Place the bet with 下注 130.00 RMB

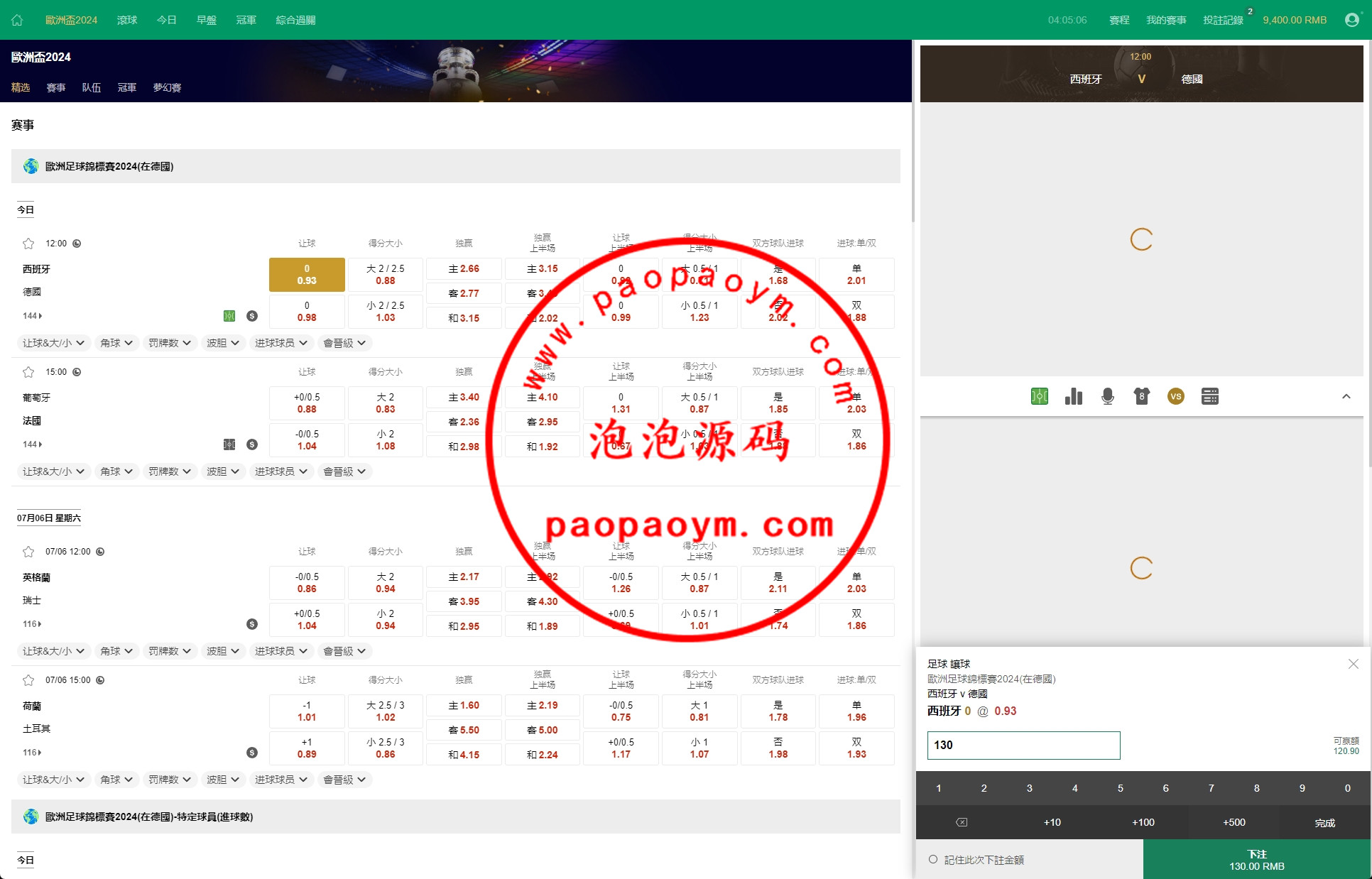click(x=1257, y=859)
